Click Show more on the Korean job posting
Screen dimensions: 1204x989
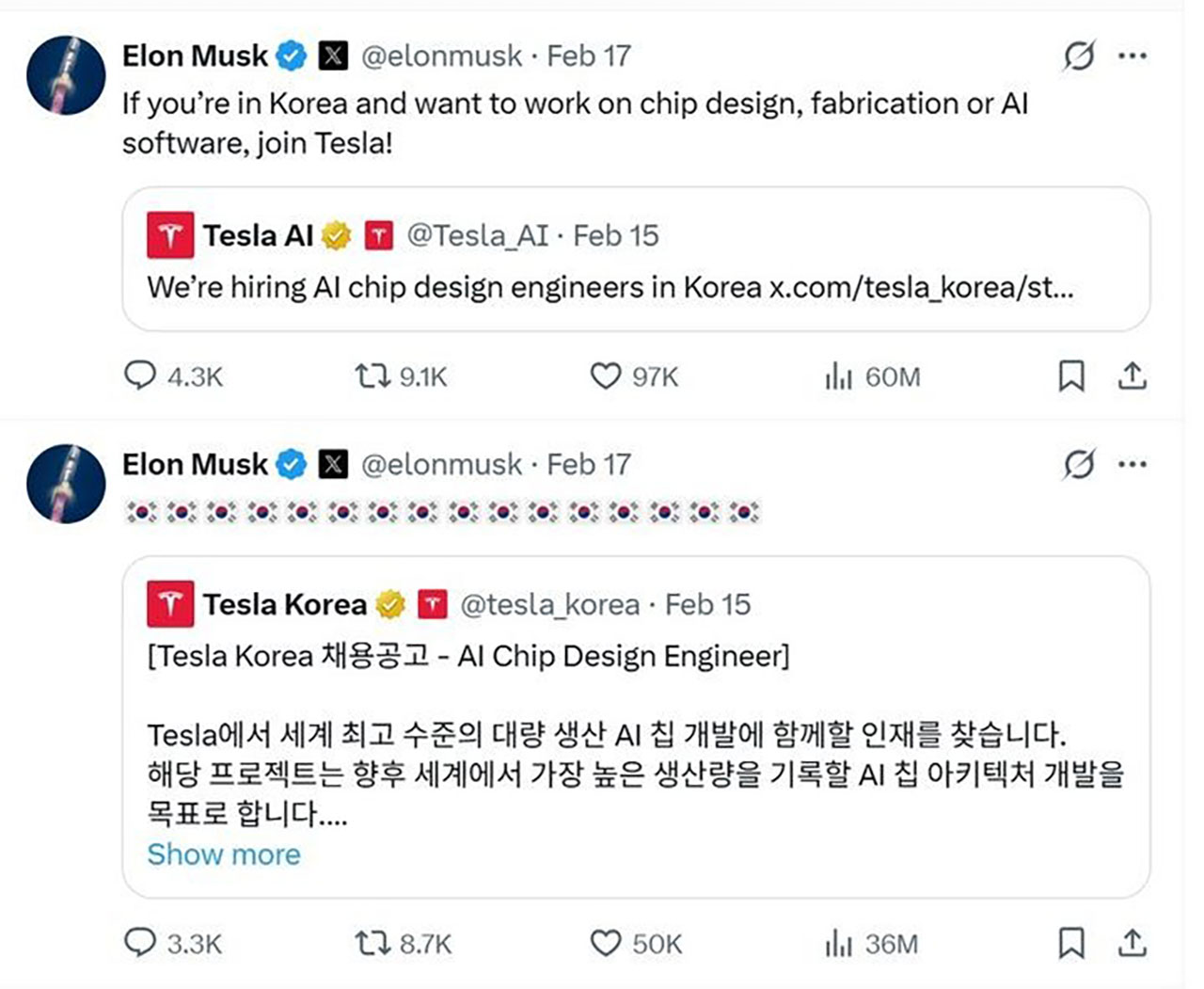click(225, 853)
